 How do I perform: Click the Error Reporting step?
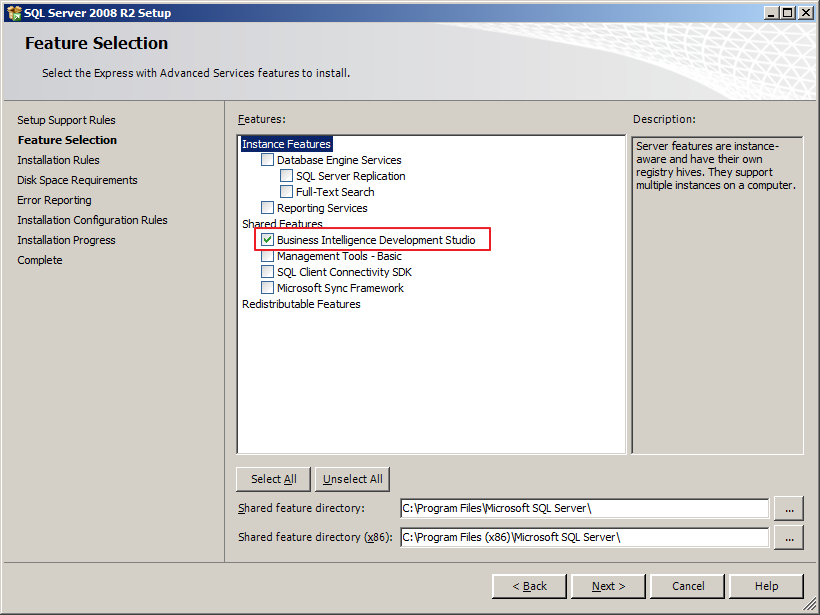(x=54, y=200)
